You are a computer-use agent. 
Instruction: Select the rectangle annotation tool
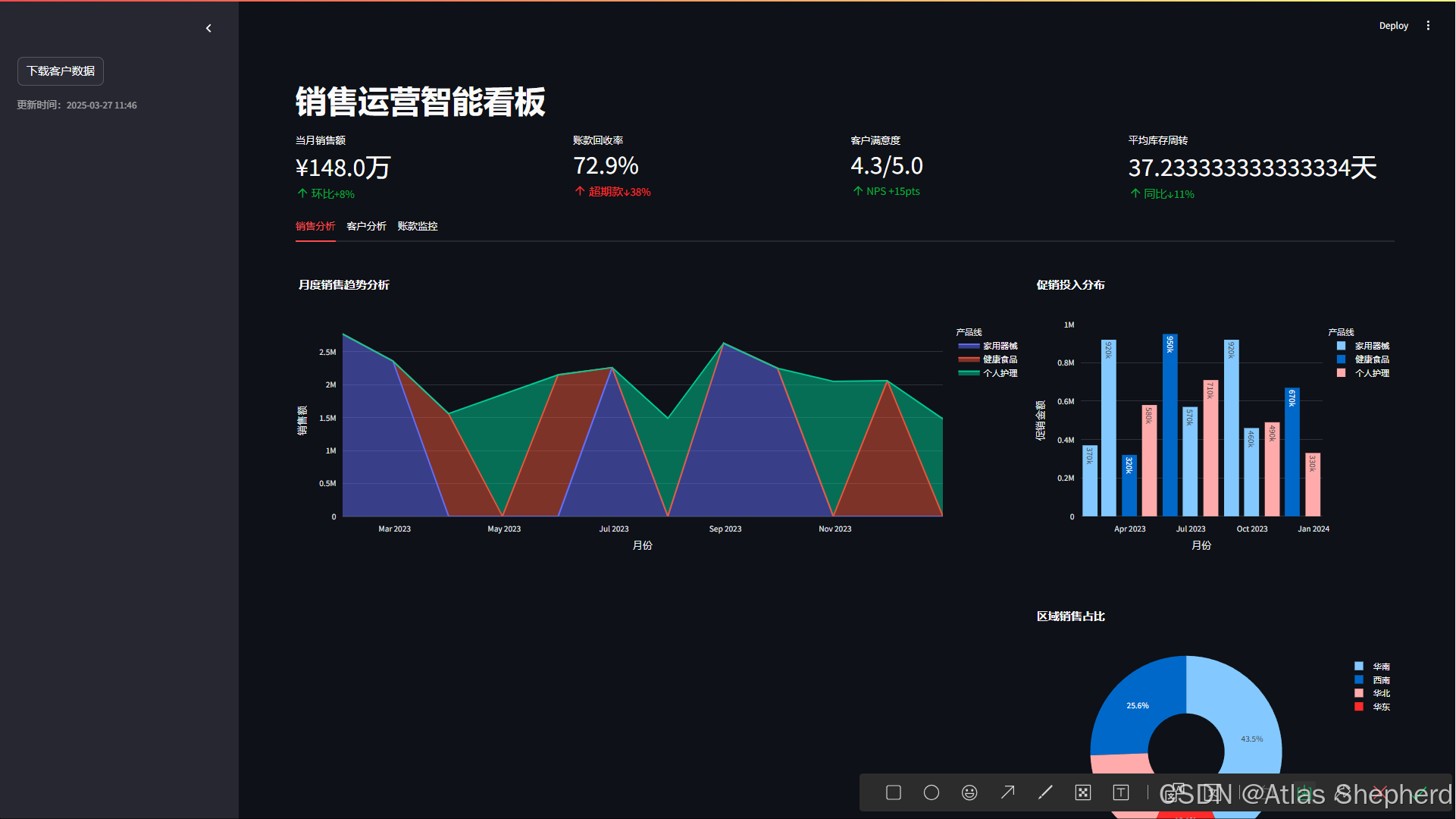pos(894,792)
